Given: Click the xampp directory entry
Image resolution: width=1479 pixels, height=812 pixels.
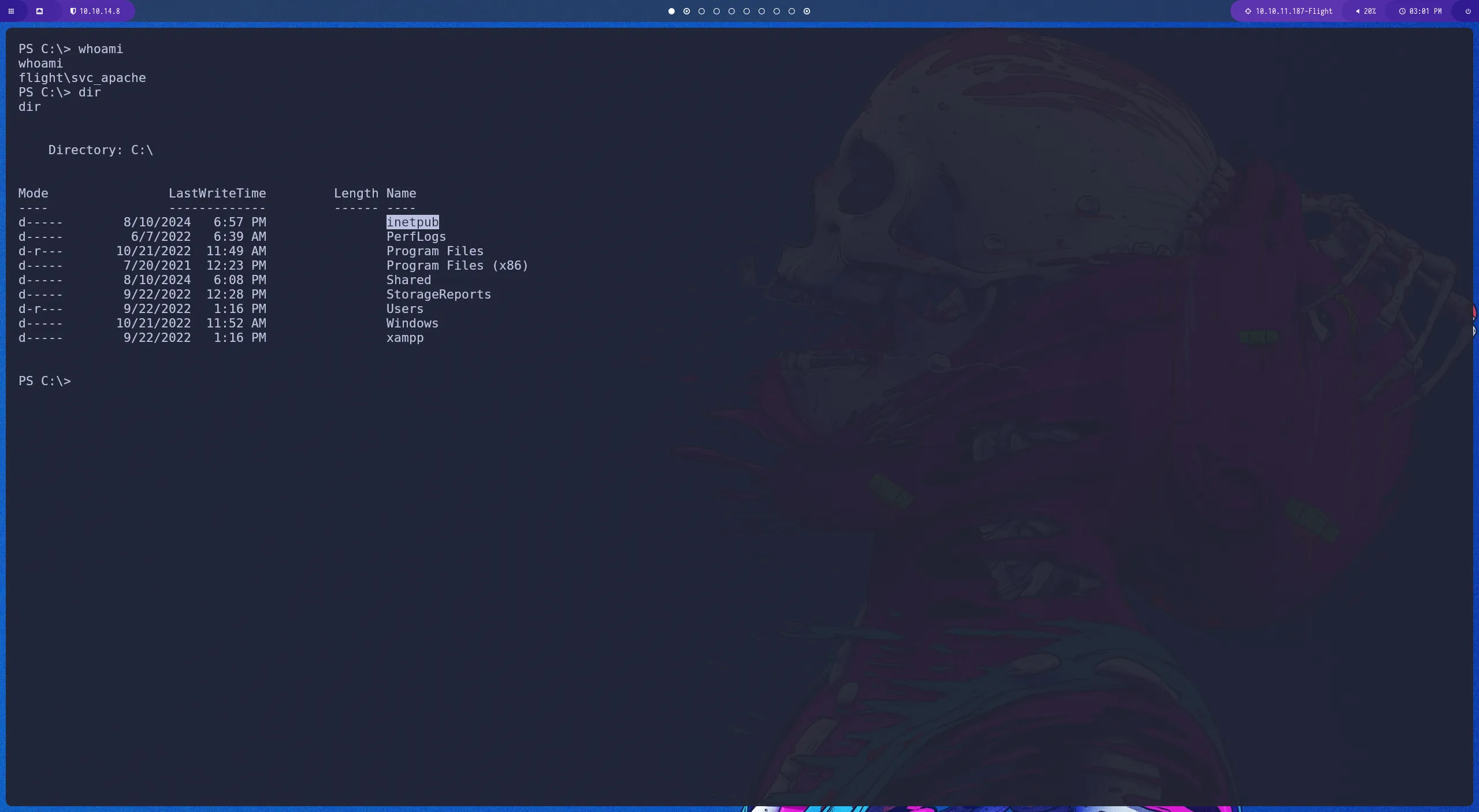Looking at the screenshot, I should [404, 338].
